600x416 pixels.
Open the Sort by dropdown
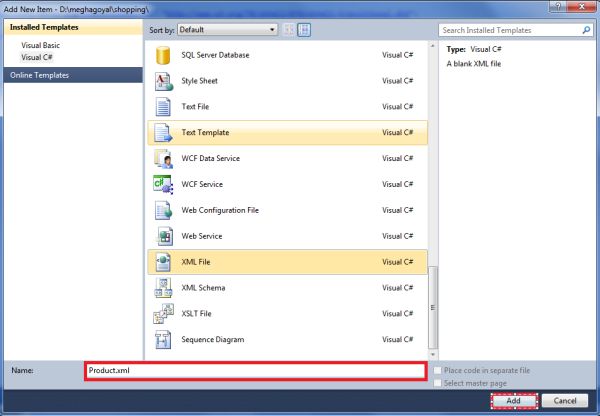point(227,30)
